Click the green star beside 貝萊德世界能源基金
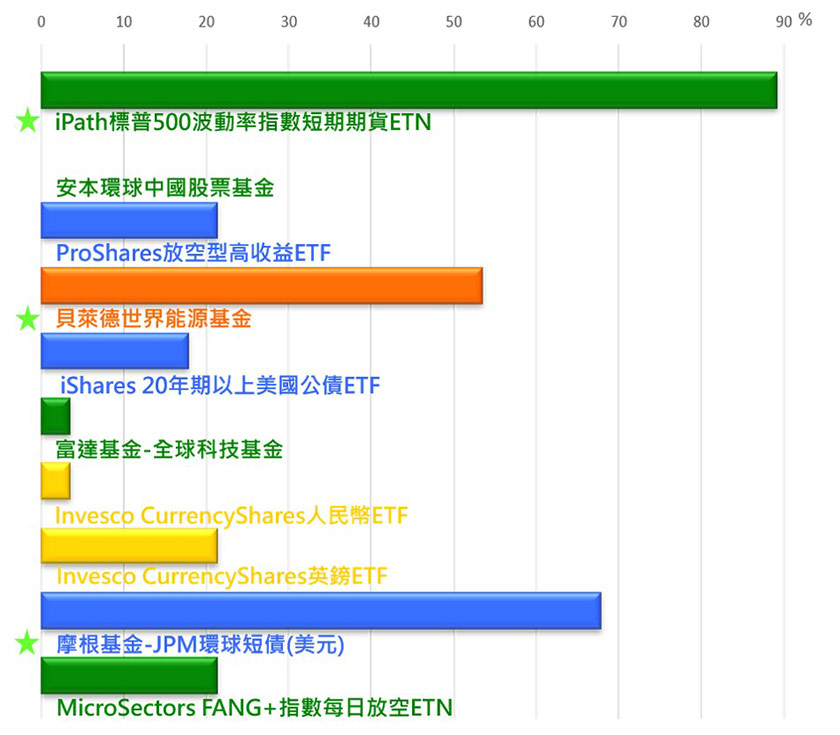This screenshot has height=735, width=840. click(x=27, y=319)
